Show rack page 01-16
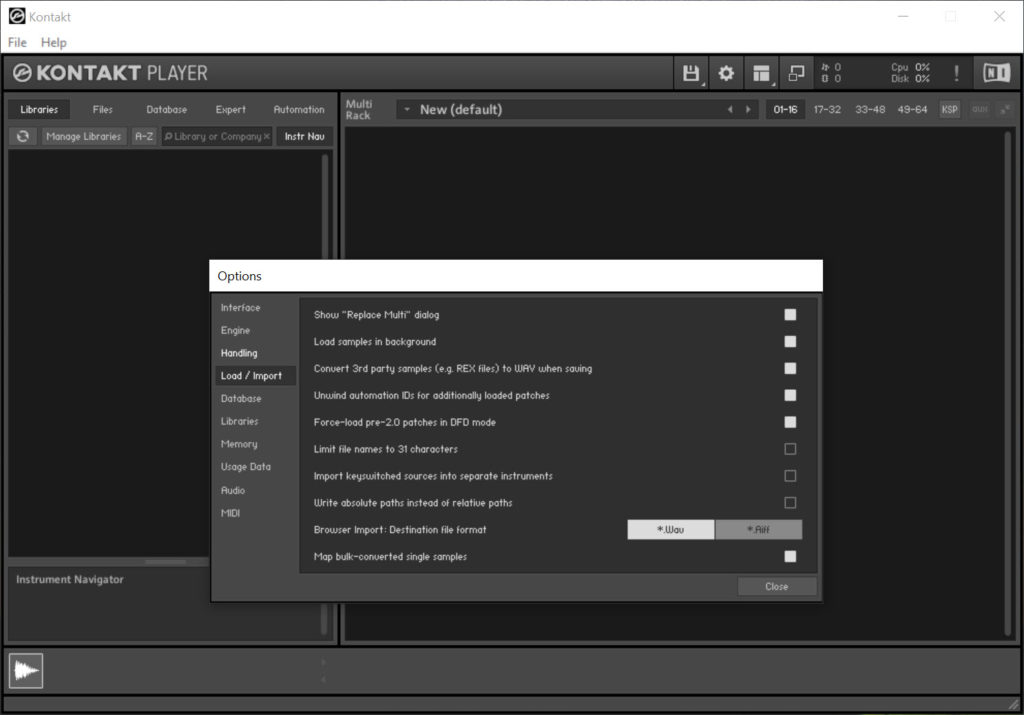The image size is (1024, 715). coord(785,110)
